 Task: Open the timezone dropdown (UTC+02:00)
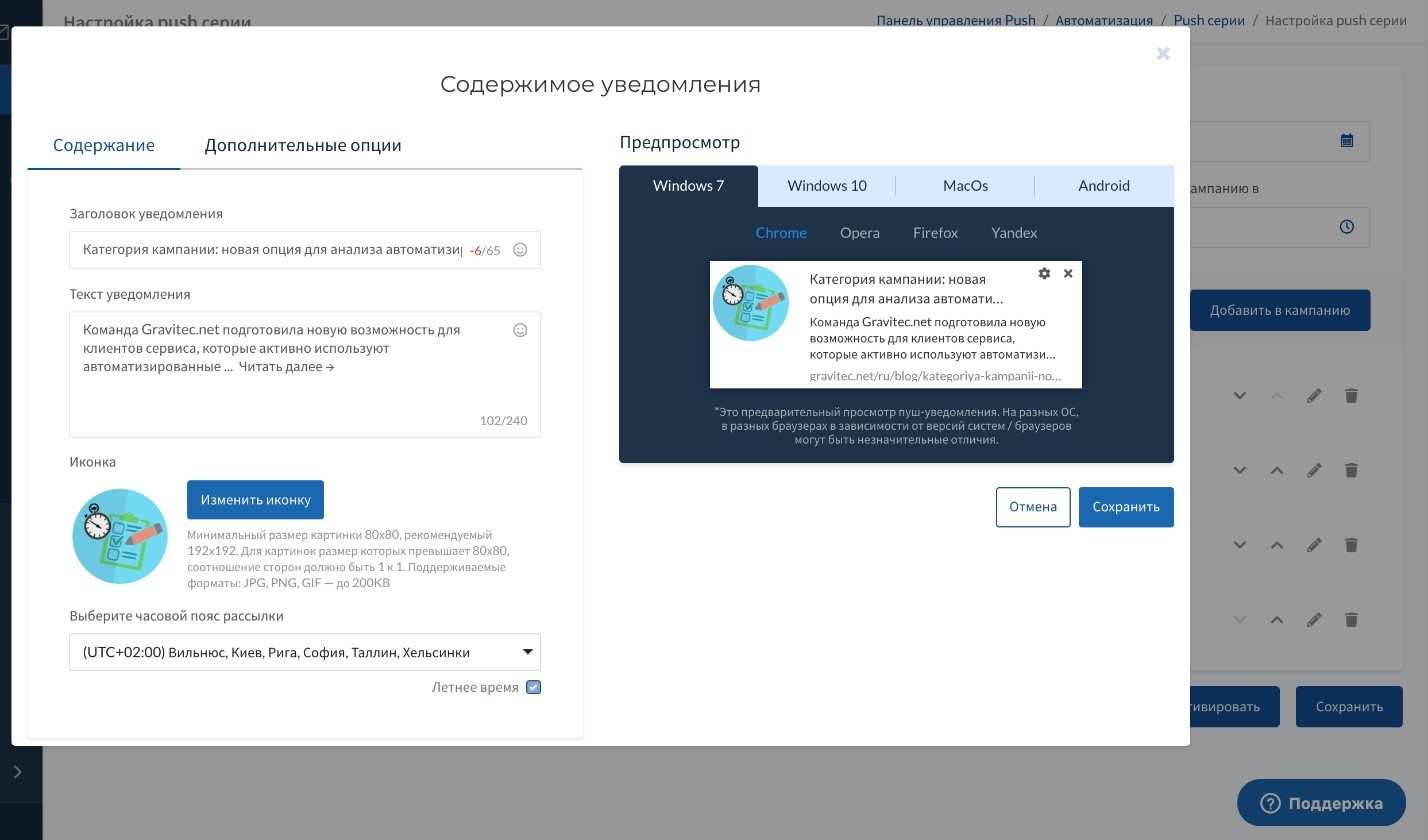[305, 652]
